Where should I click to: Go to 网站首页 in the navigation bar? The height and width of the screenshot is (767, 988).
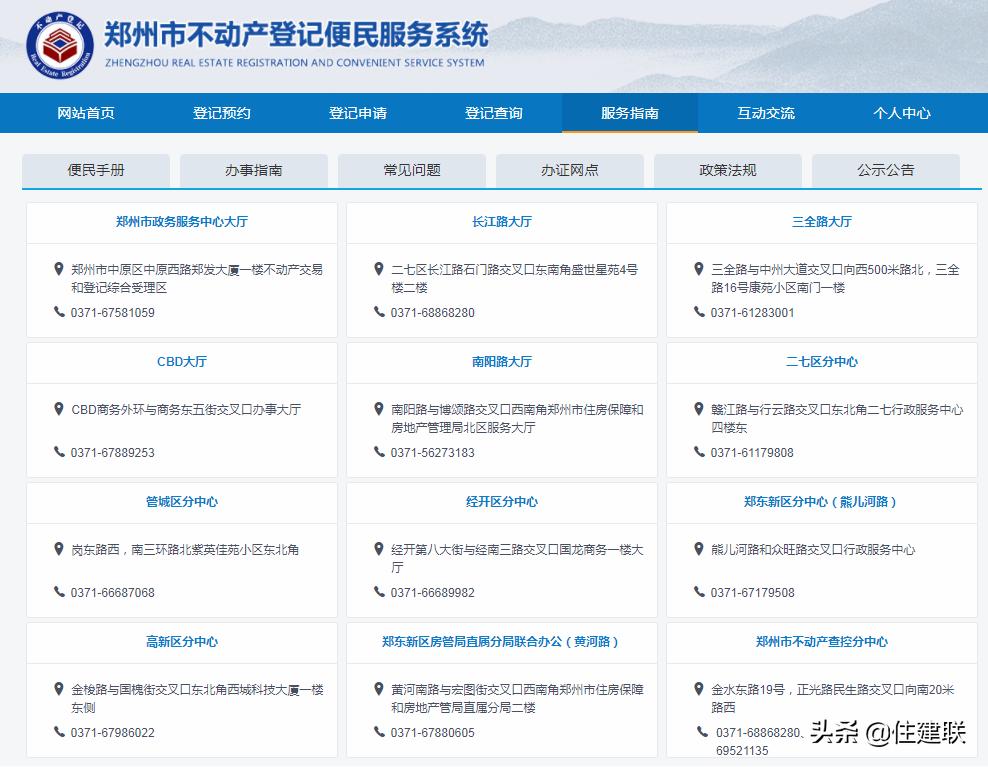[x=86, y=113]
